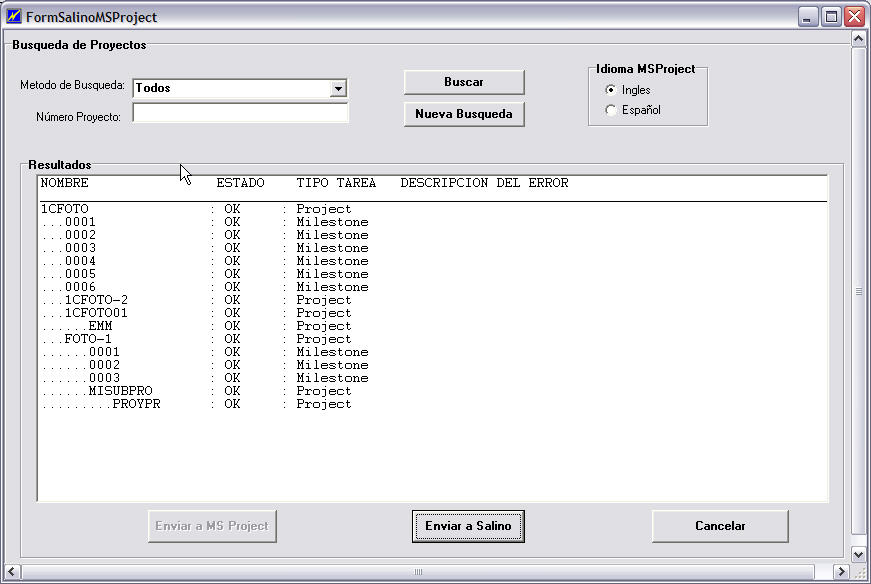Click the FormSalinoMSProject title bar icon
Image resolution: width=871 pixels, height=584 pixels.
(13, 17)
